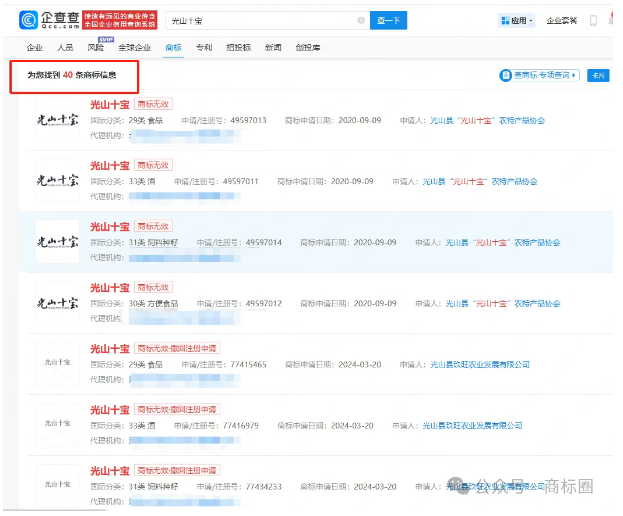Image resolution: width=623 pixels, height=516 pixels.
Task: Open the 查商标·专项查询 link
Action: click(540, 75)
